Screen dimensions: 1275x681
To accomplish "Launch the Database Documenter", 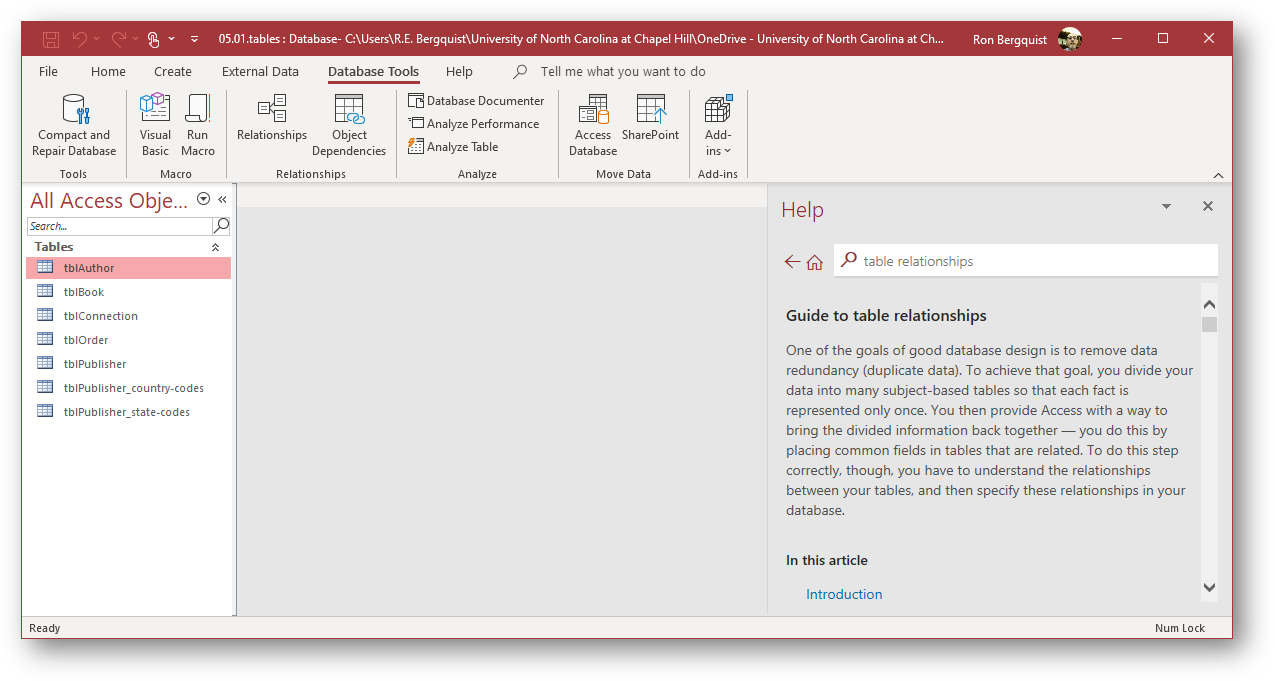I will click(x=476, y=101).
